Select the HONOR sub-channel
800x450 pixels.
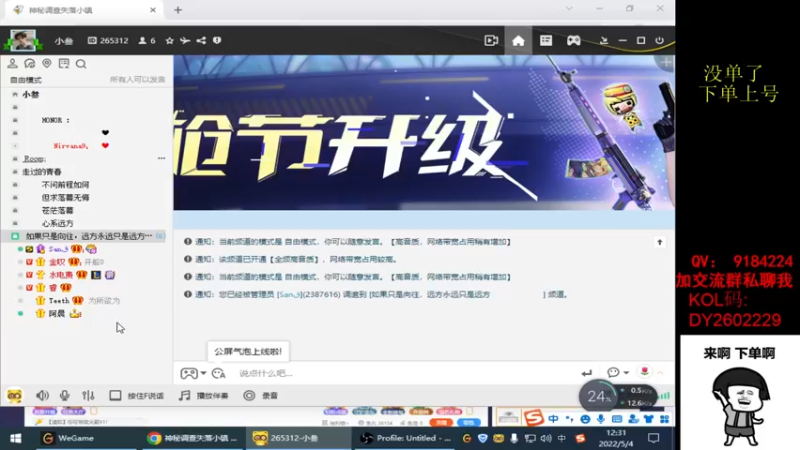pyautogui.click(x=56, y=120)
